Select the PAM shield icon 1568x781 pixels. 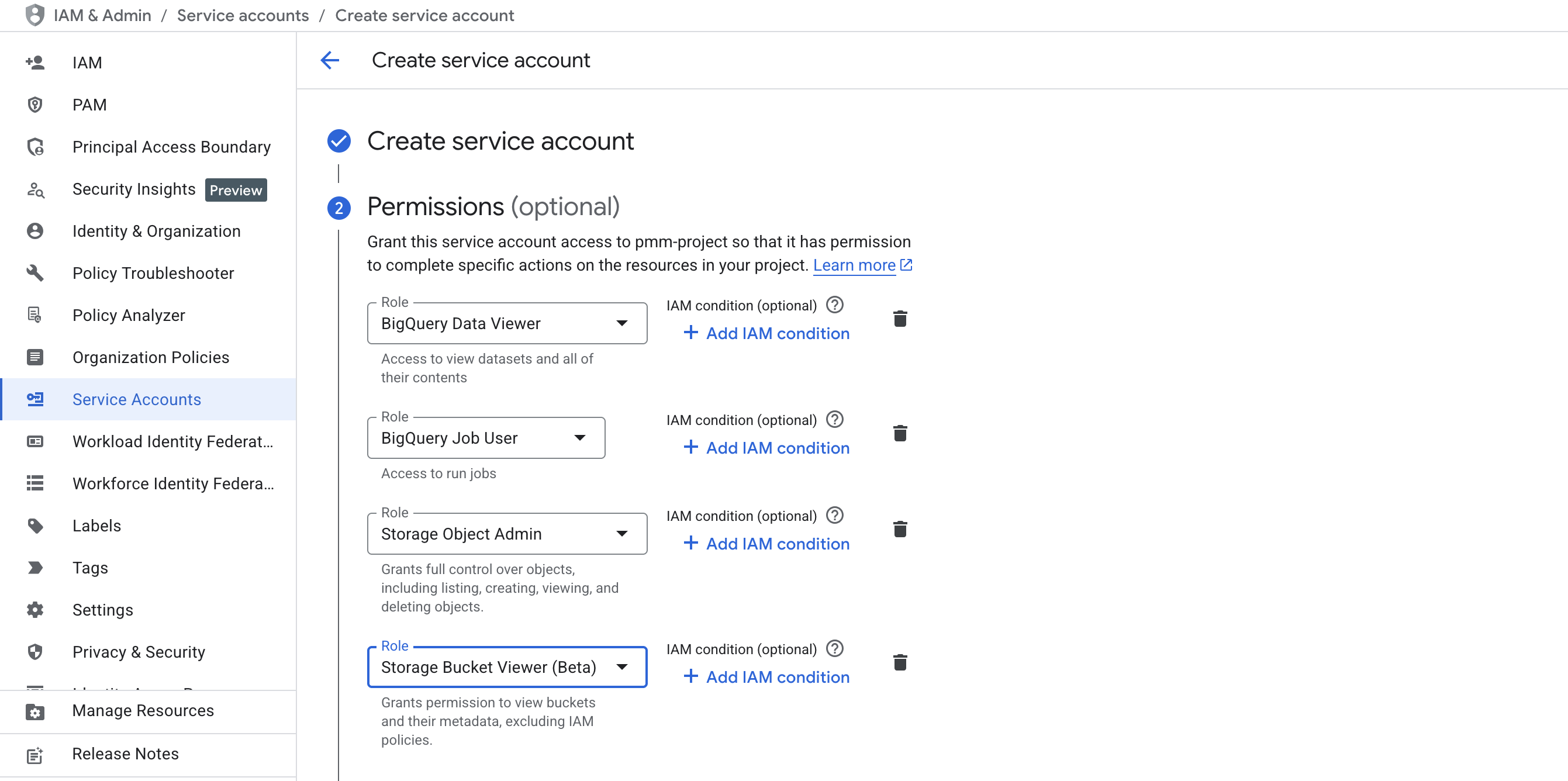[34, 104]
